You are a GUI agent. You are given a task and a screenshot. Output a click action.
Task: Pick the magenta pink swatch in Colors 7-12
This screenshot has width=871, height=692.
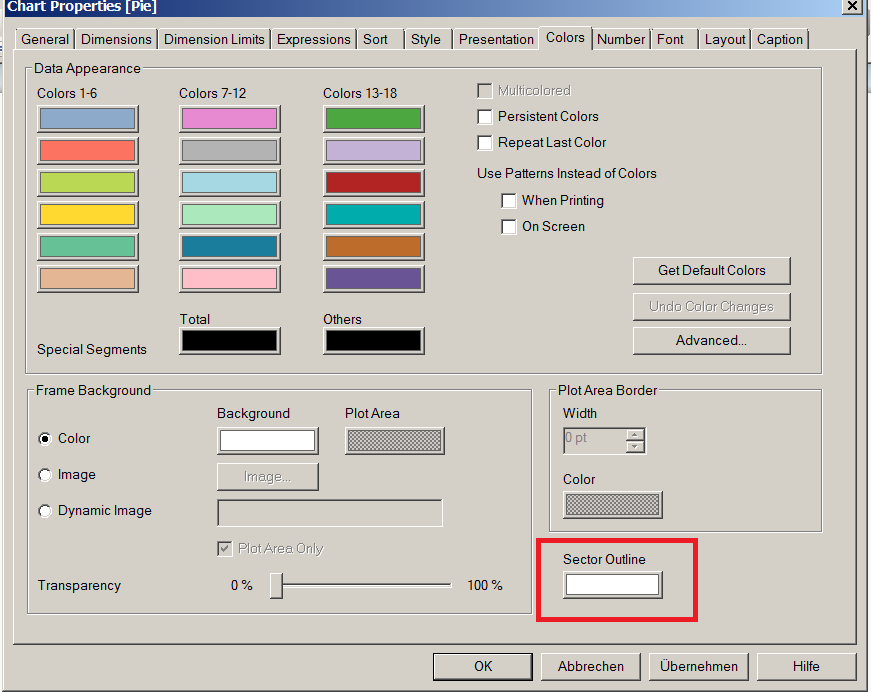(229, 119)
